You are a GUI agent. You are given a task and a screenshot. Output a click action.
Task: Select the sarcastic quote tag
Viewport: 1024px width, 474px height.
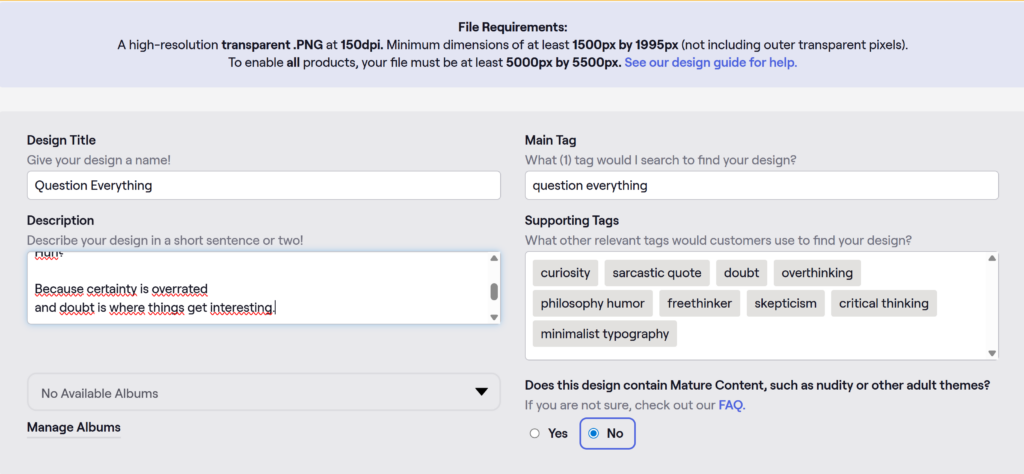tap(656, 273)
